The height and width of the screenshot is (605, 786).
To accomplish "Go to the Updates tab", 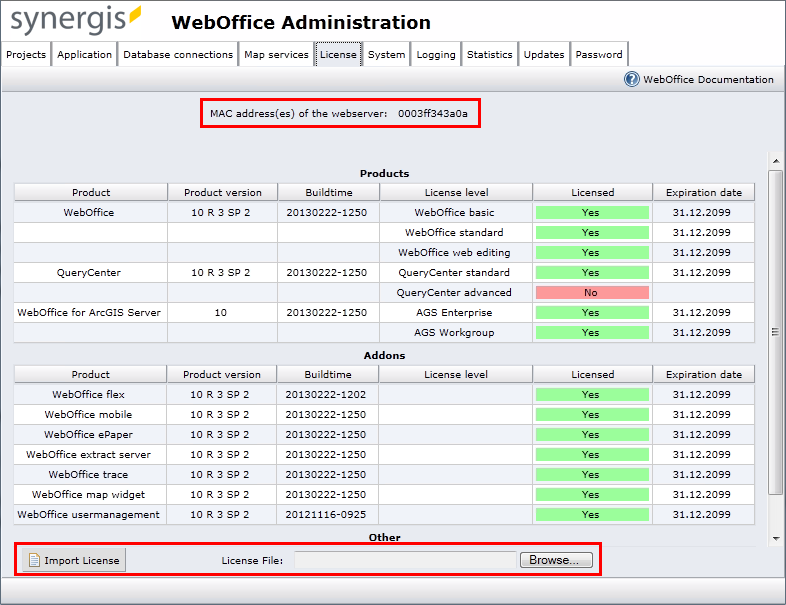I will 544,55.
